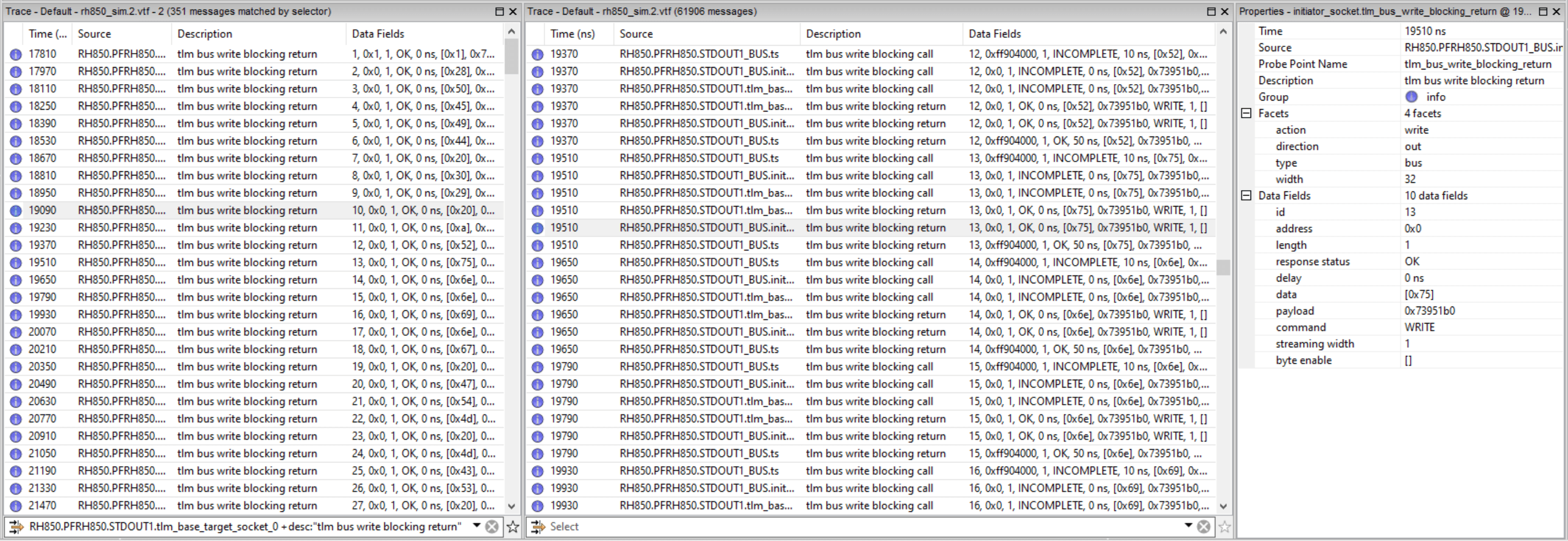
Task: Click the info icon of the first middle-trace row
Action: [537, 54]
